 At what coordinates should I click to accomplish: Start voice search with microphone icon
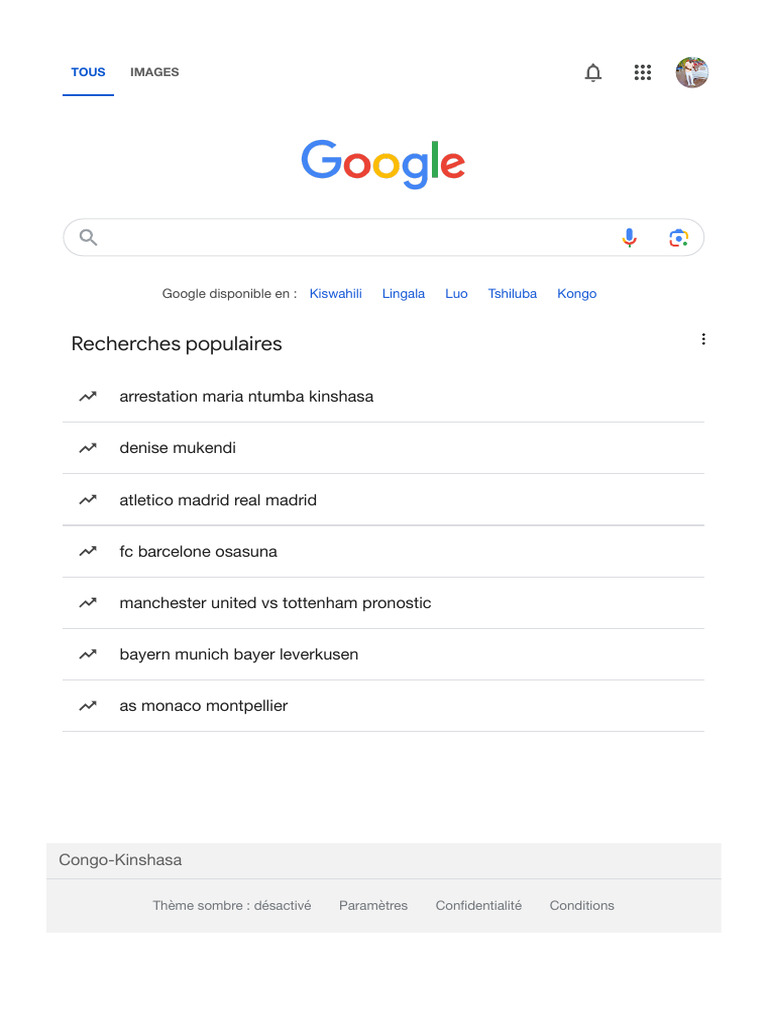[x=629, y=238]
